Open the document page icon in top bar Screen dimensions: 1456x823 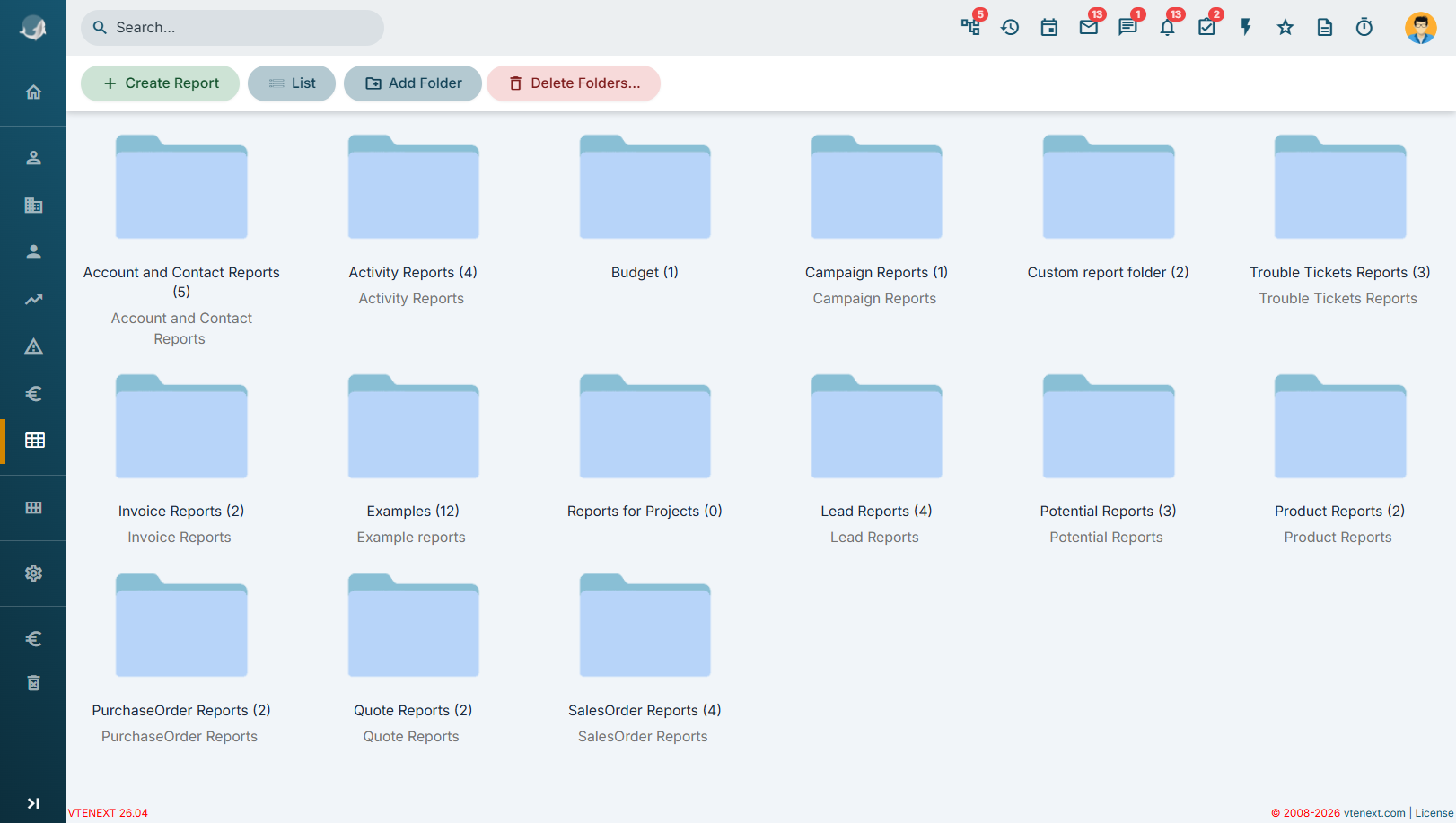pos(1325,27)
